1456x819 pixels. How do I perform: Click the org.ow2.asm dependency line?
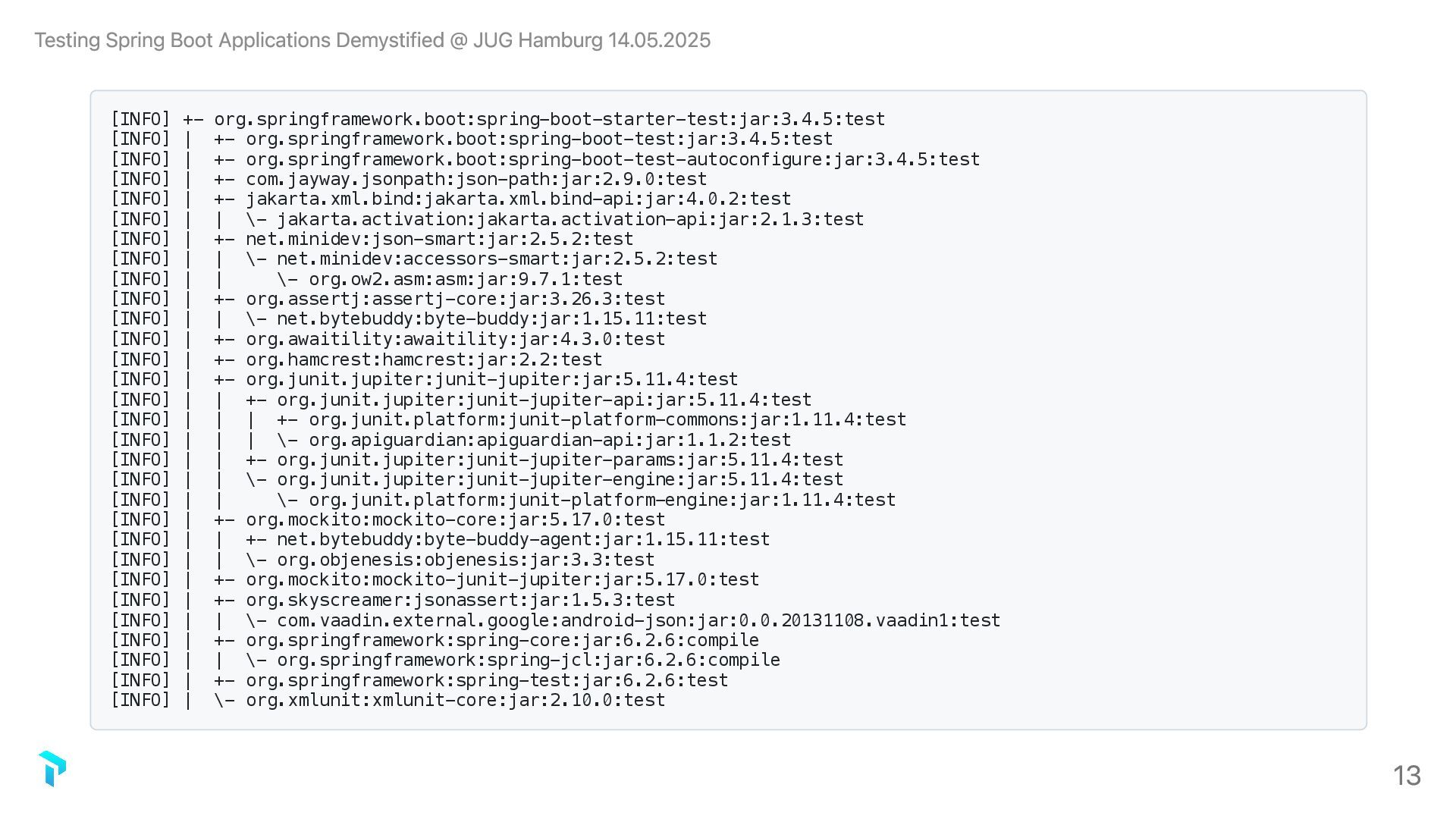pyautogui.click(x=465, y=280)
